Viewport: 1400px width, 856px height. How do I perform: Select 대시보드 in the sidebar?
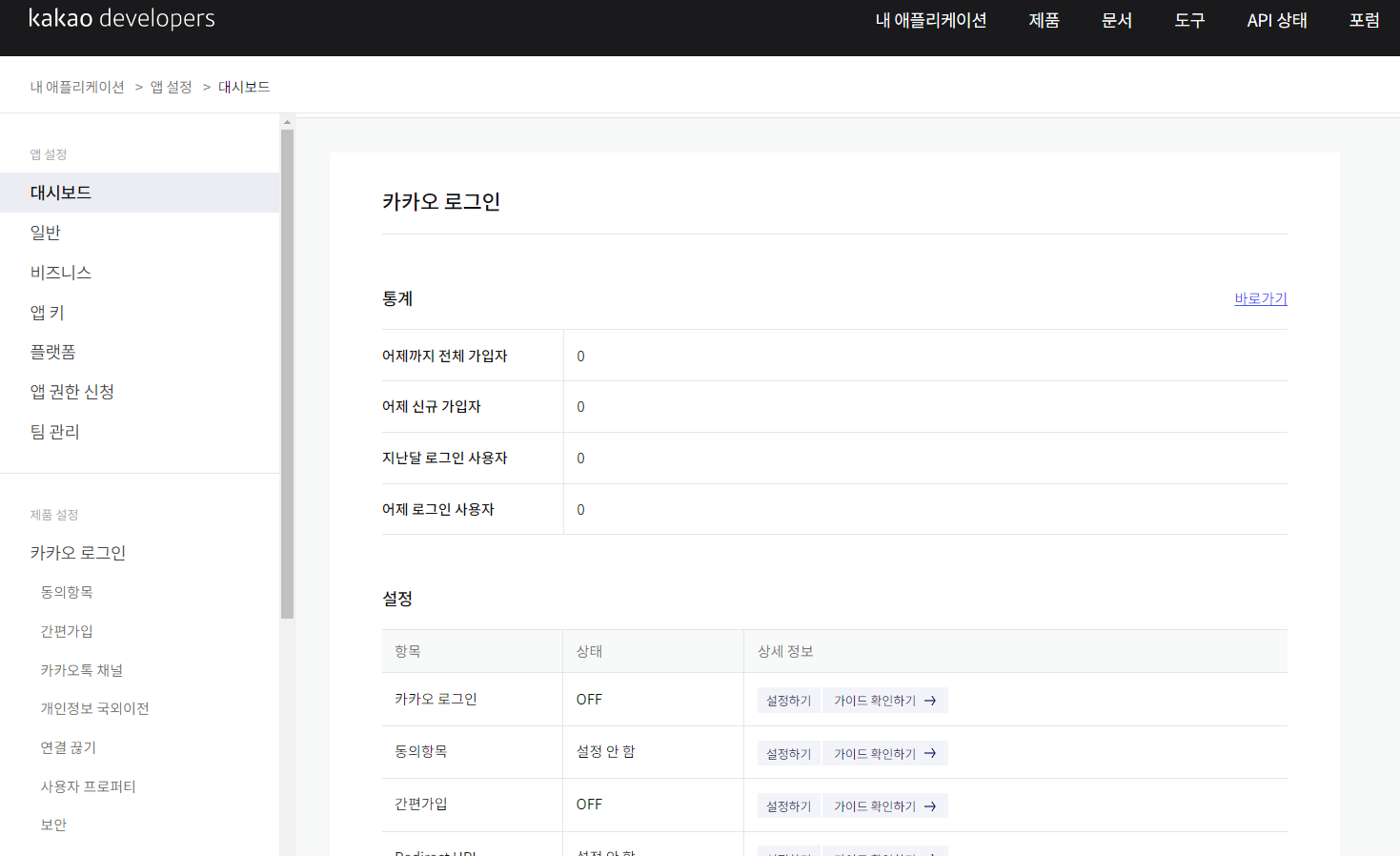[x=140, y=193]
